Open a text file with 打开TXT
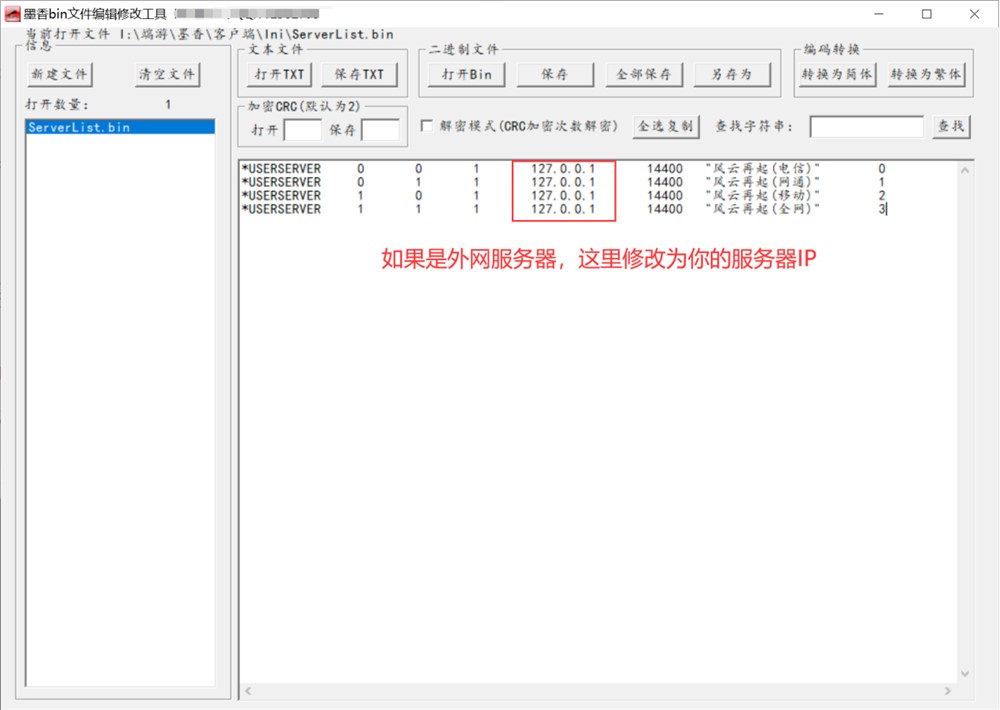This screenshot has height=710, width=1000. click(279, 75)
